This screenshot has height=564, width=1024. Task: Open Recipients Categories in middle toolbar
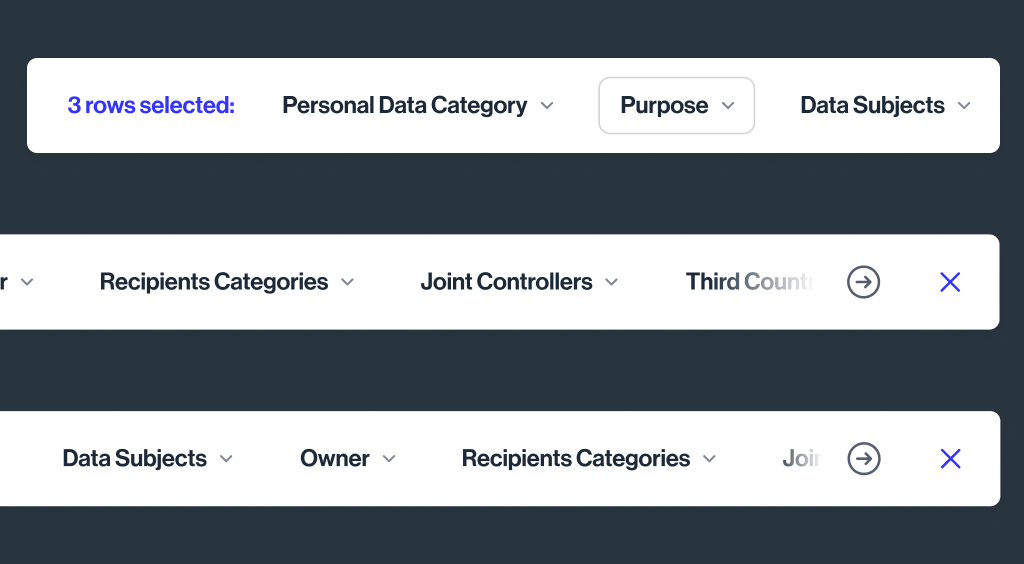(214, 283)
